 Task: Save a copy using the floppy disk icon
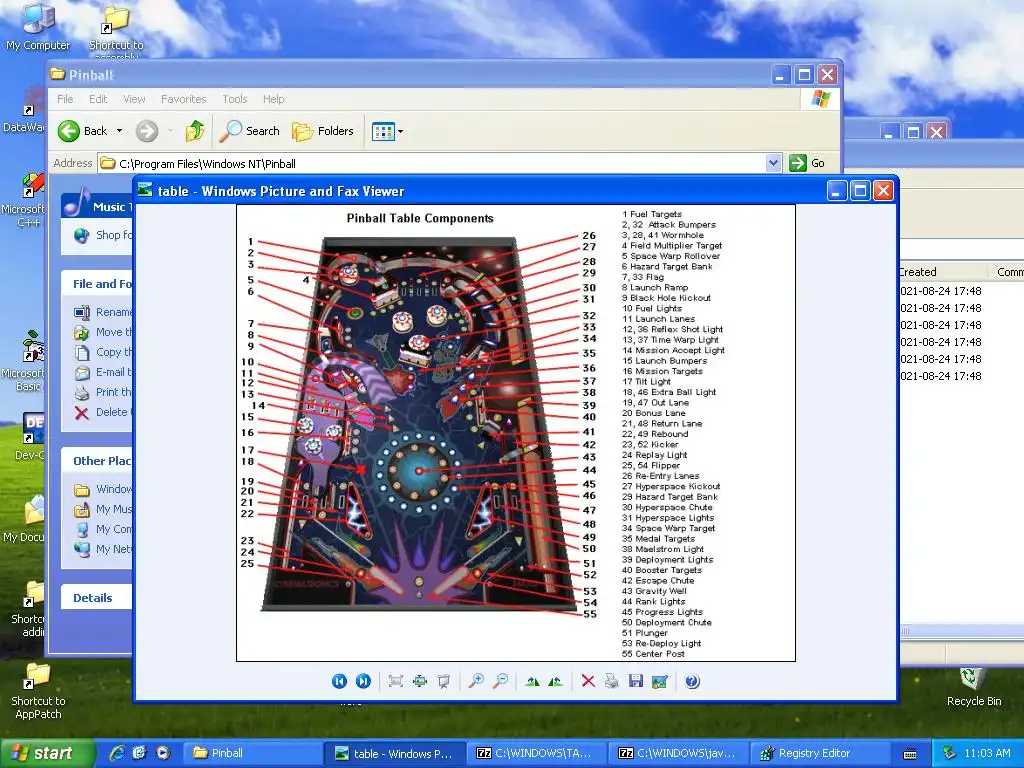[x=635, y=681]
